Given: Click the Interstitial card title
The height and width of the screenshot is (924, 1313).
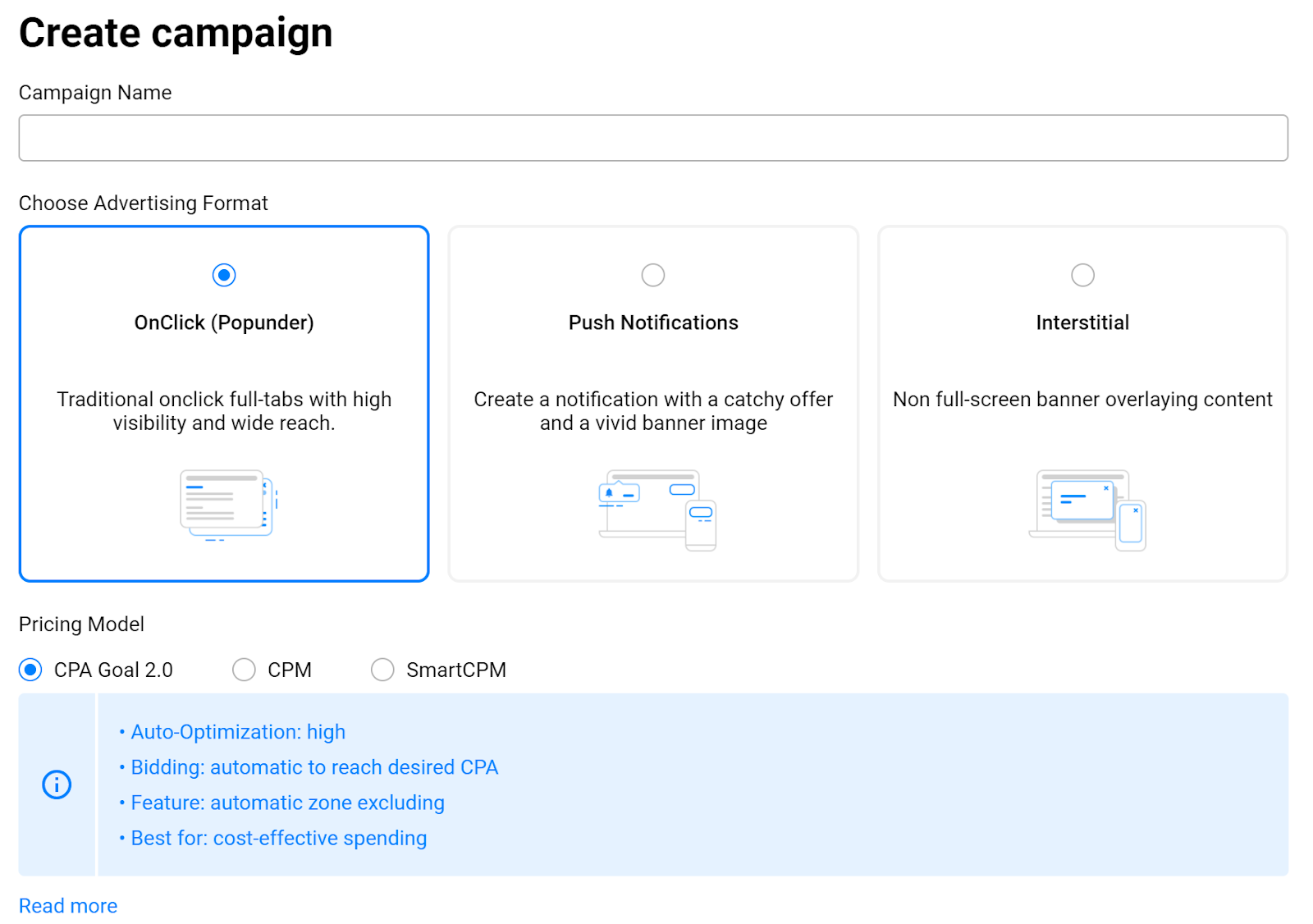Looking at the screenshot, I should (1082, 322).
